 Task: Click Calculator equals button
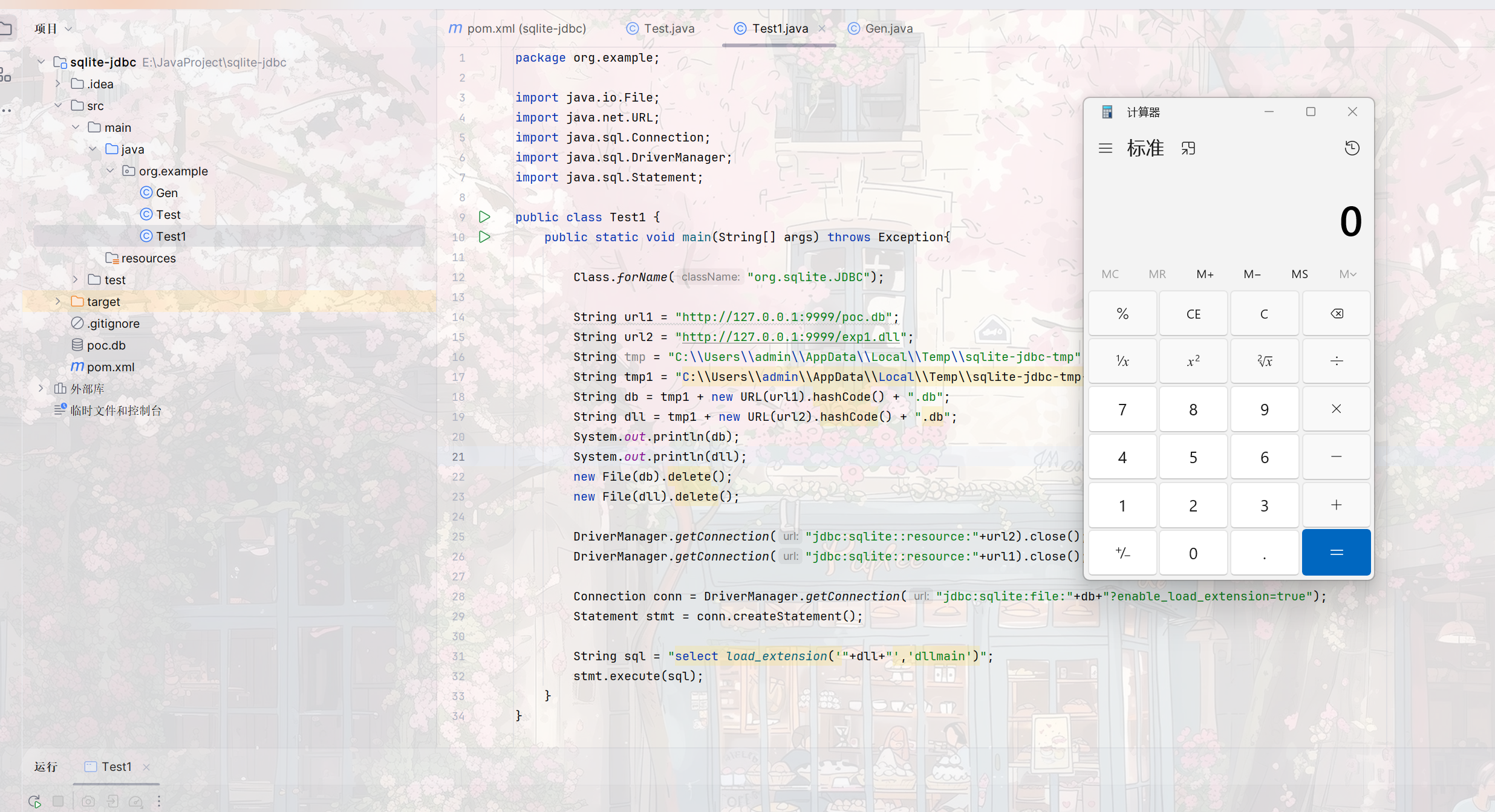point(1337,553)
